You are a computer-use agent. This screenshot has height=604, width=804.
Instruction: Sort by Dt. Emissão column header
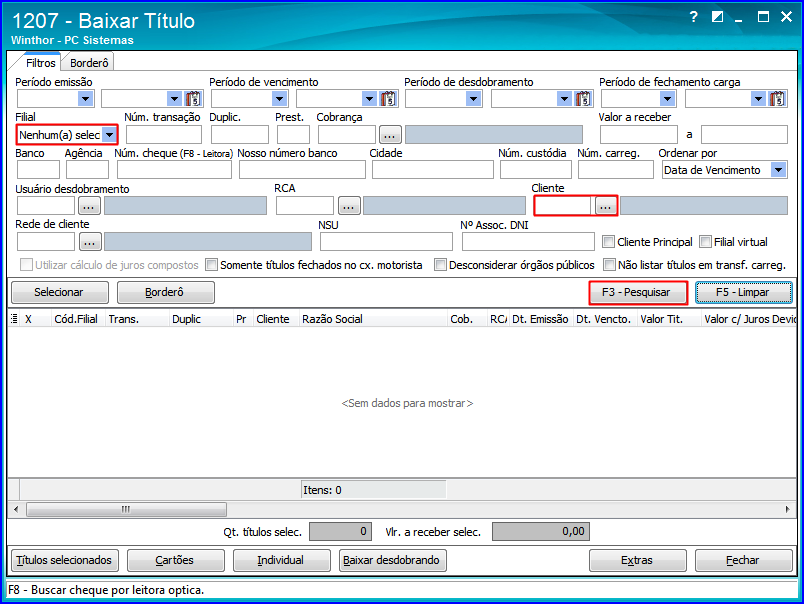(540, 319)
